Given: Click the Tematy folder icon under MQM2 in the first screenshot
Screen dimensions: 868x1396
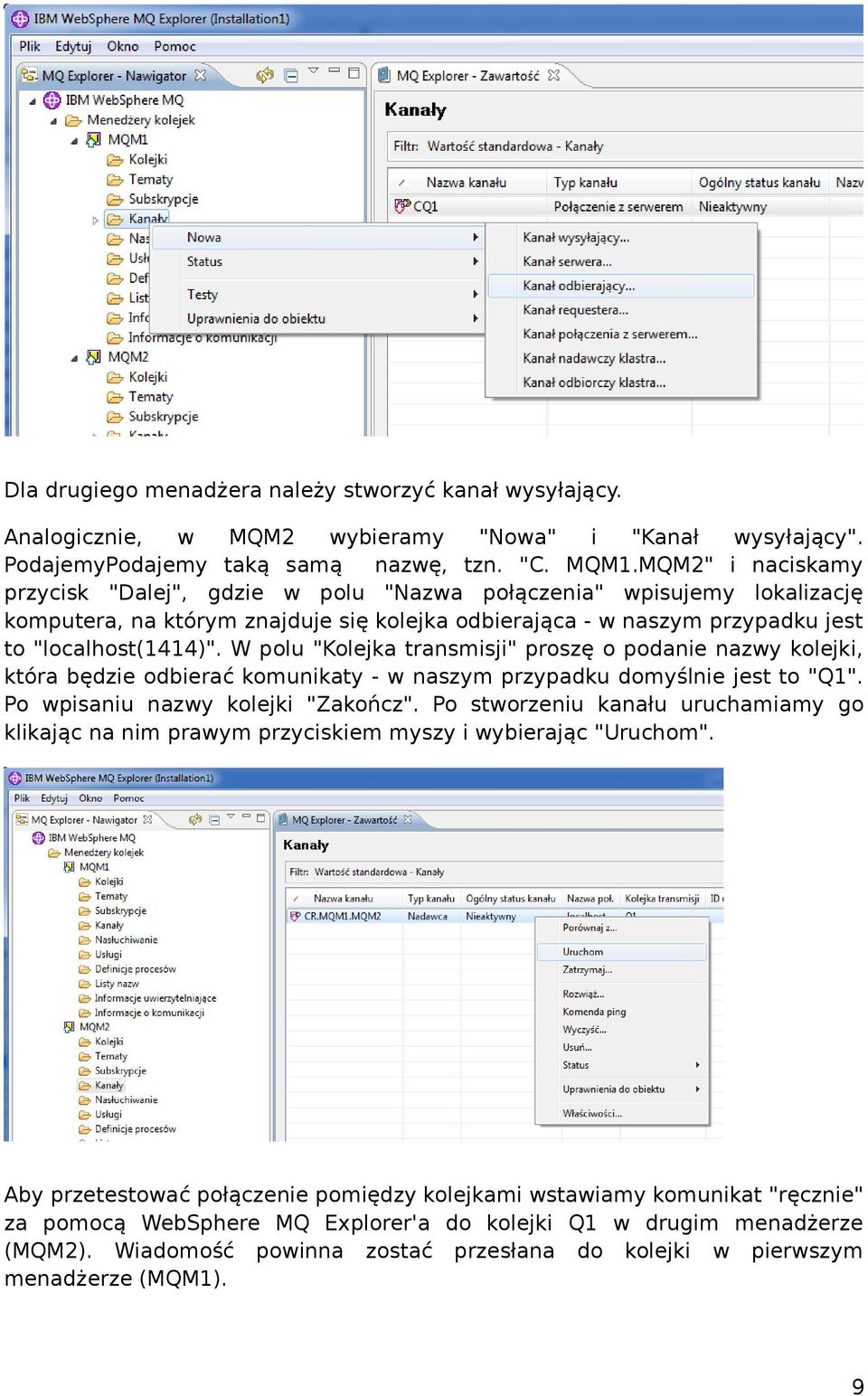Looking at the screenshot, I should click(115, 398).
